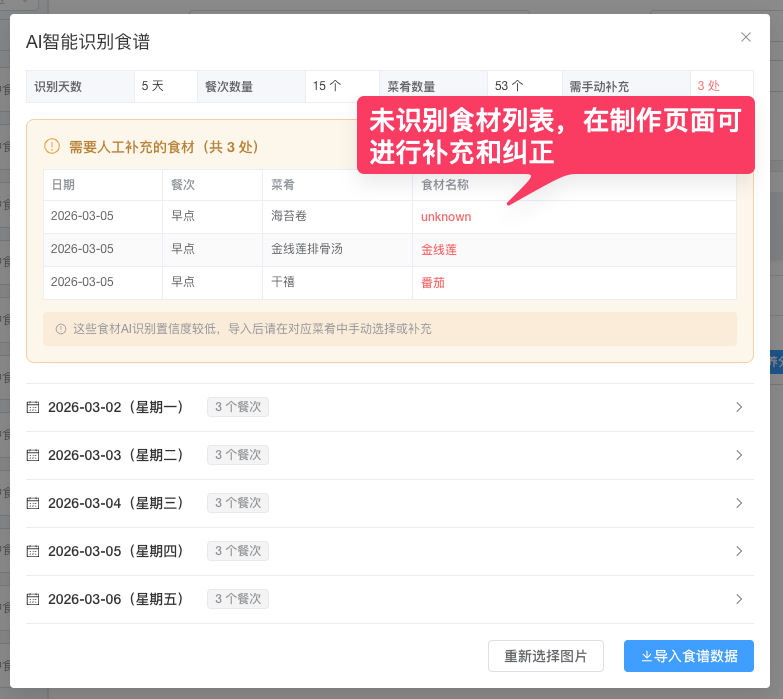Expand the 2026-03-04 (星期三) row chevron

point(739,503)
